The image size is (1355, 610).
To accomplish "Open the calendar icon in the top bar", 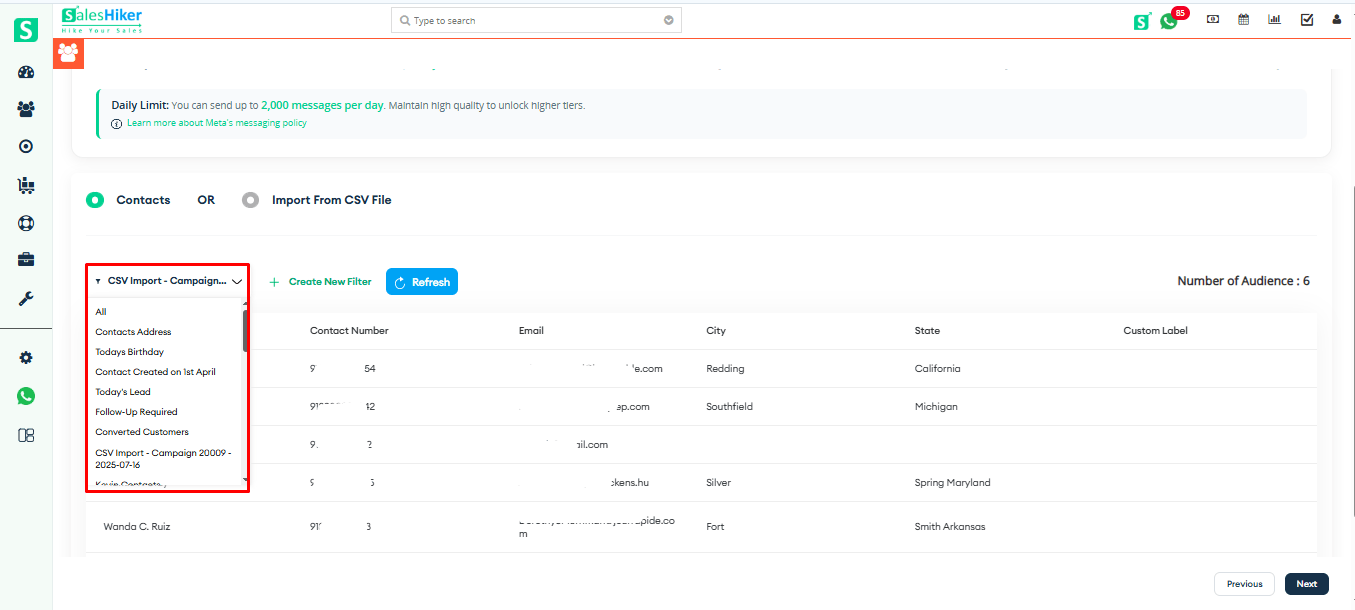I will [x=1243, y=18].
